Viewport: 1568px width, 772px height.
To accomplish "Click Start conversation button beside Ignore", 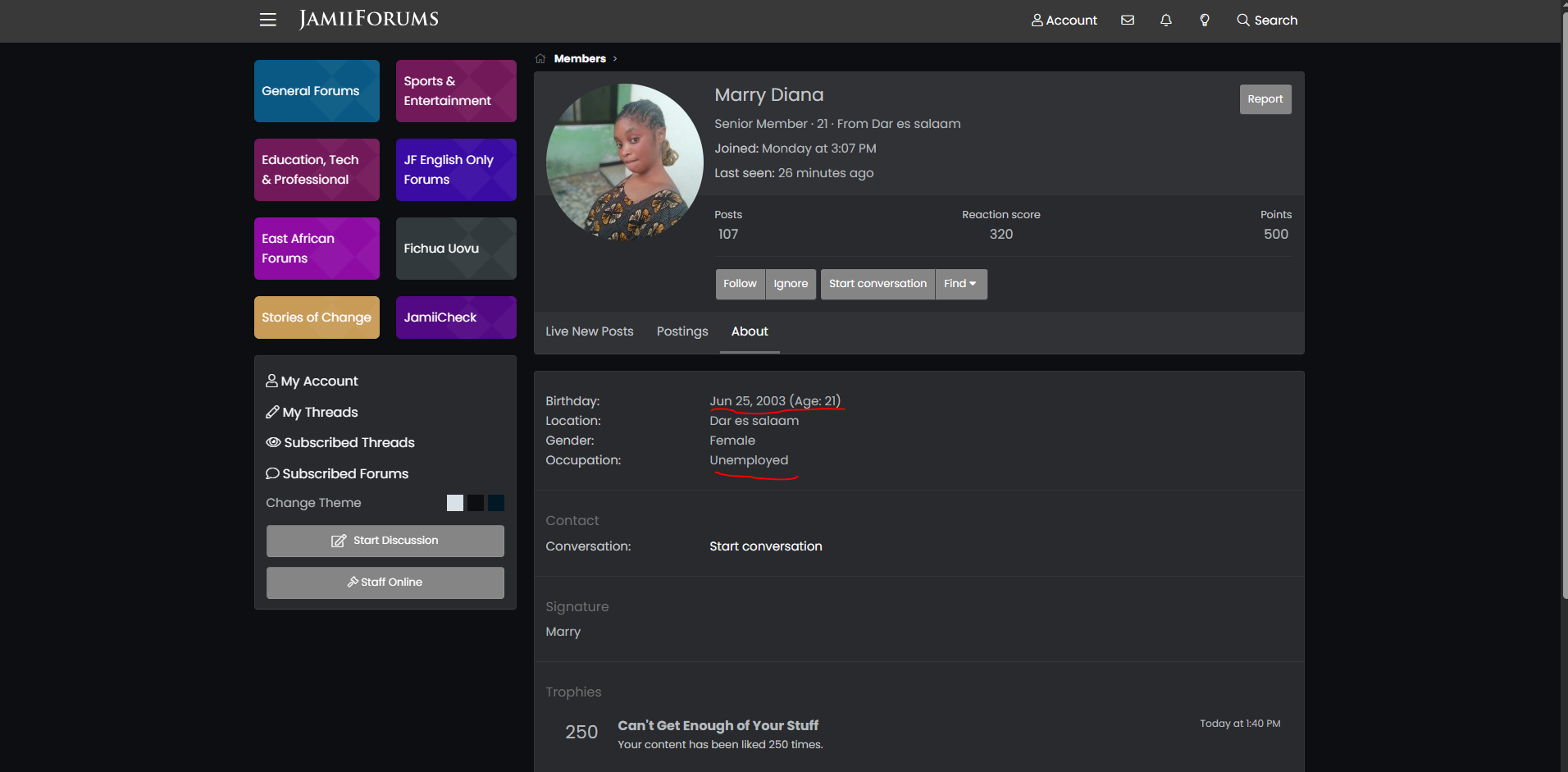I will point(877,284).
